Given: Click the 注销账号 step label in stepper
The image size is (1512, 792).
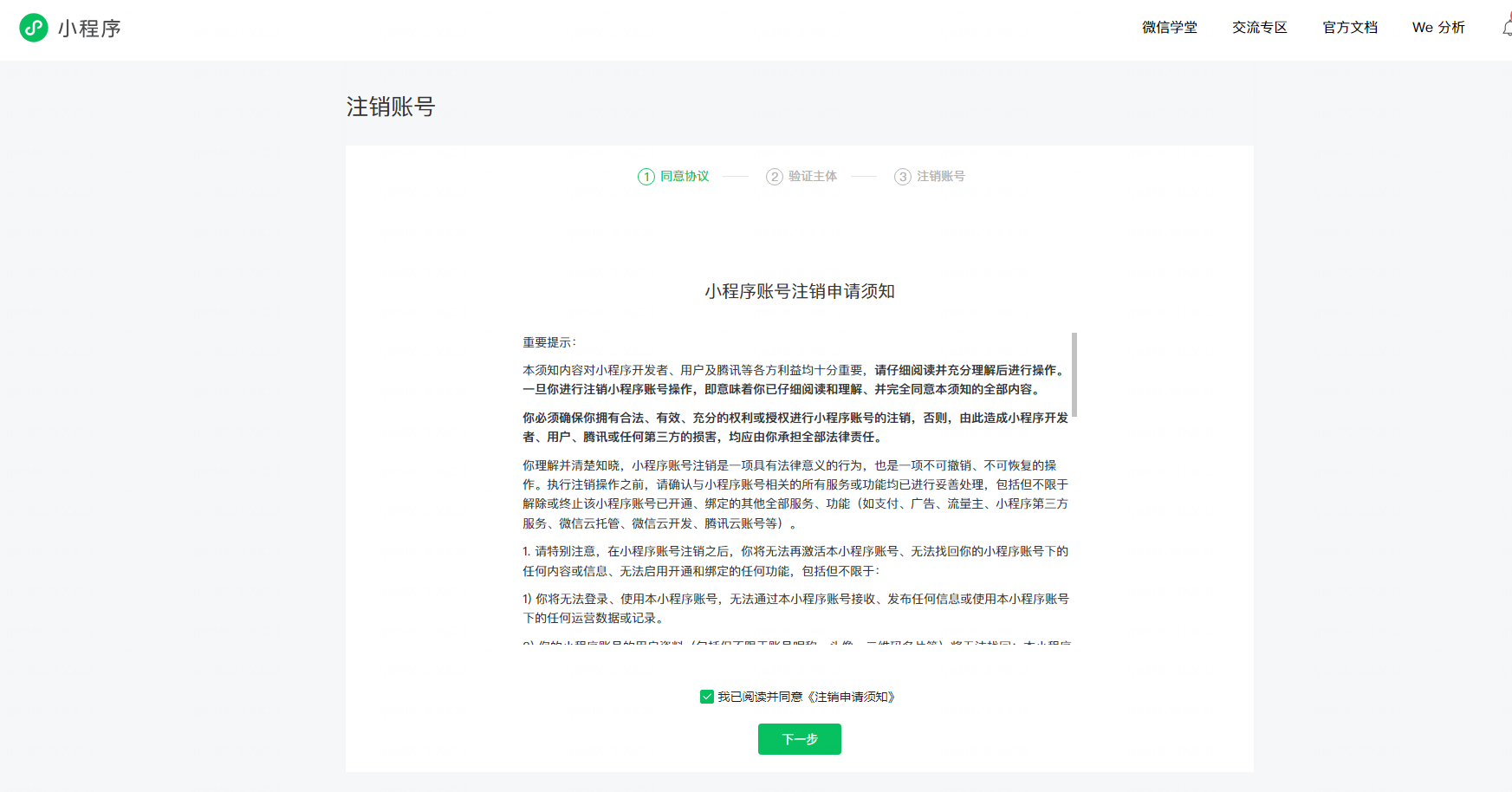Looking at the screenshot, I should 941,176.
